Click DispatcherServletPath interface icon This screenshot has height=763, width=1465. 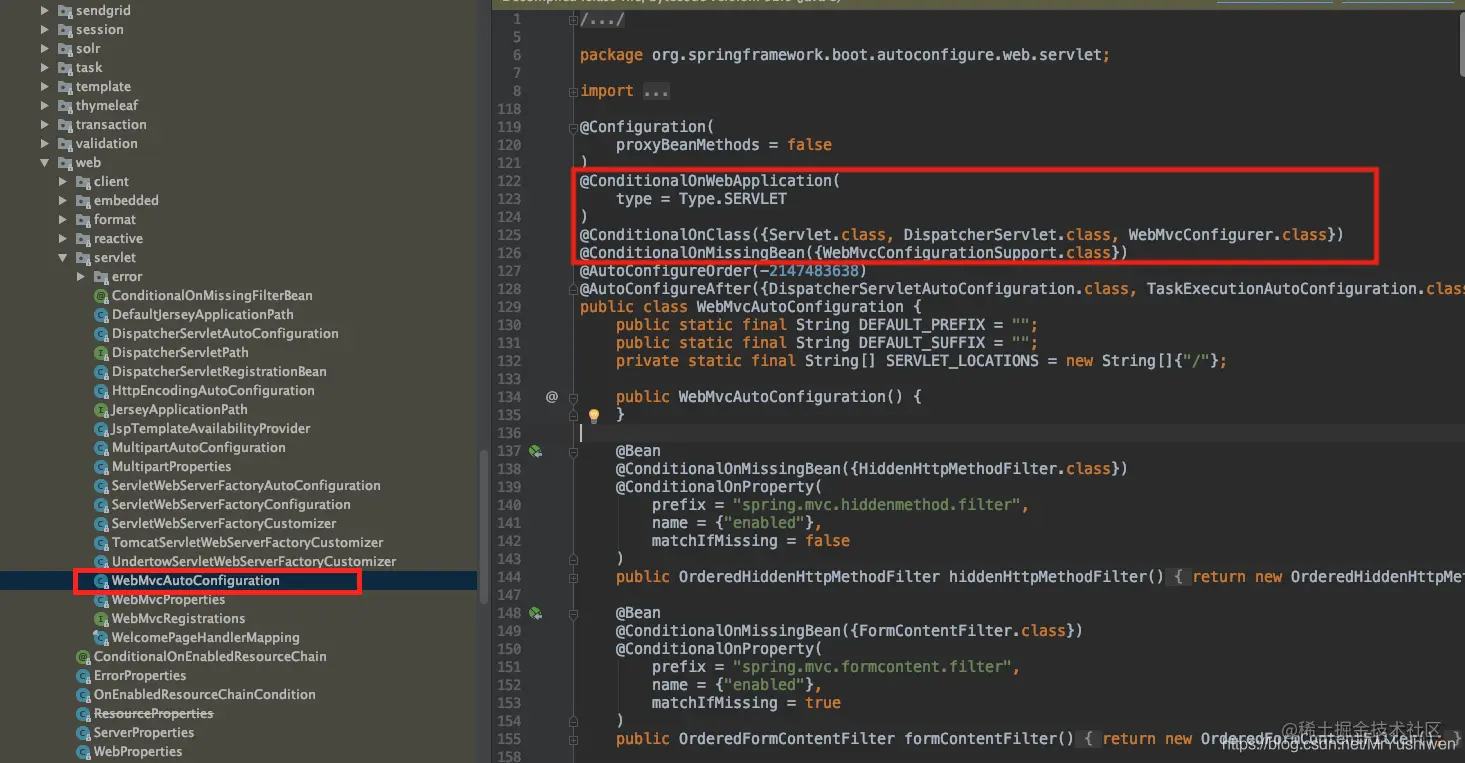click(x=101, y=353)
